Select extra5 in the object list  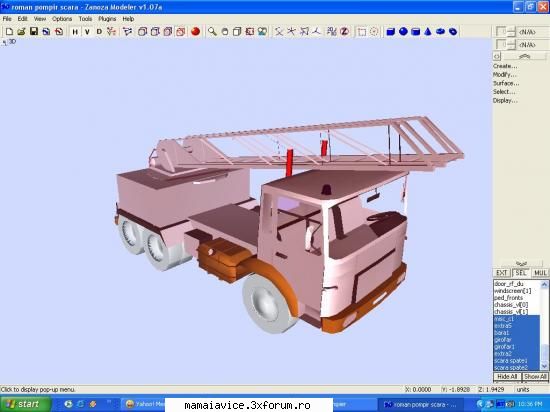tap(516, 326)
